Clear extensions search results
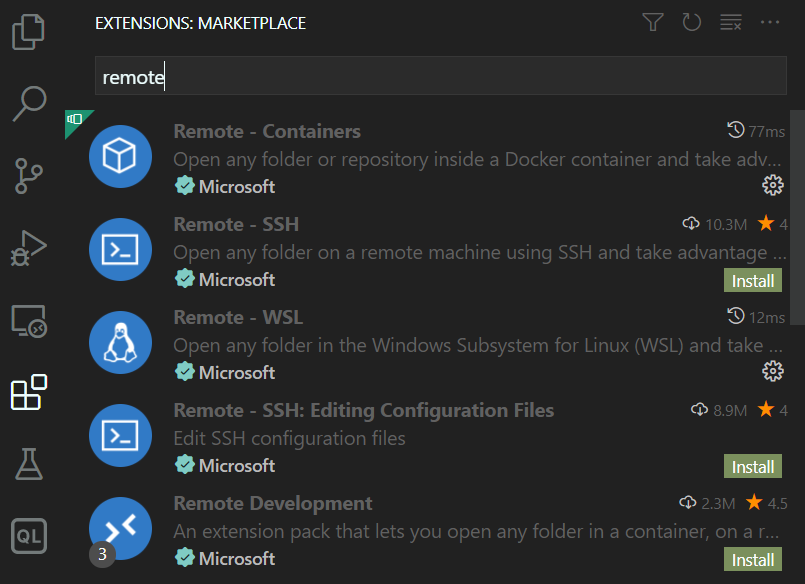This screenshot has height=584, width=805. 731,22
